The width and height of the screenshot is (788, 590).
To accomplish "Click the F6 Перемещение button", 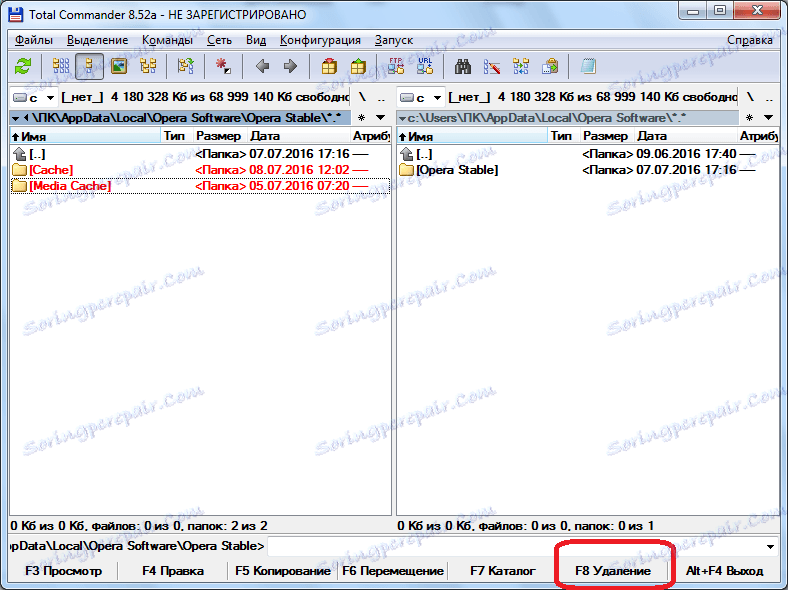I will pyautogui.click(x=393, y=571).
